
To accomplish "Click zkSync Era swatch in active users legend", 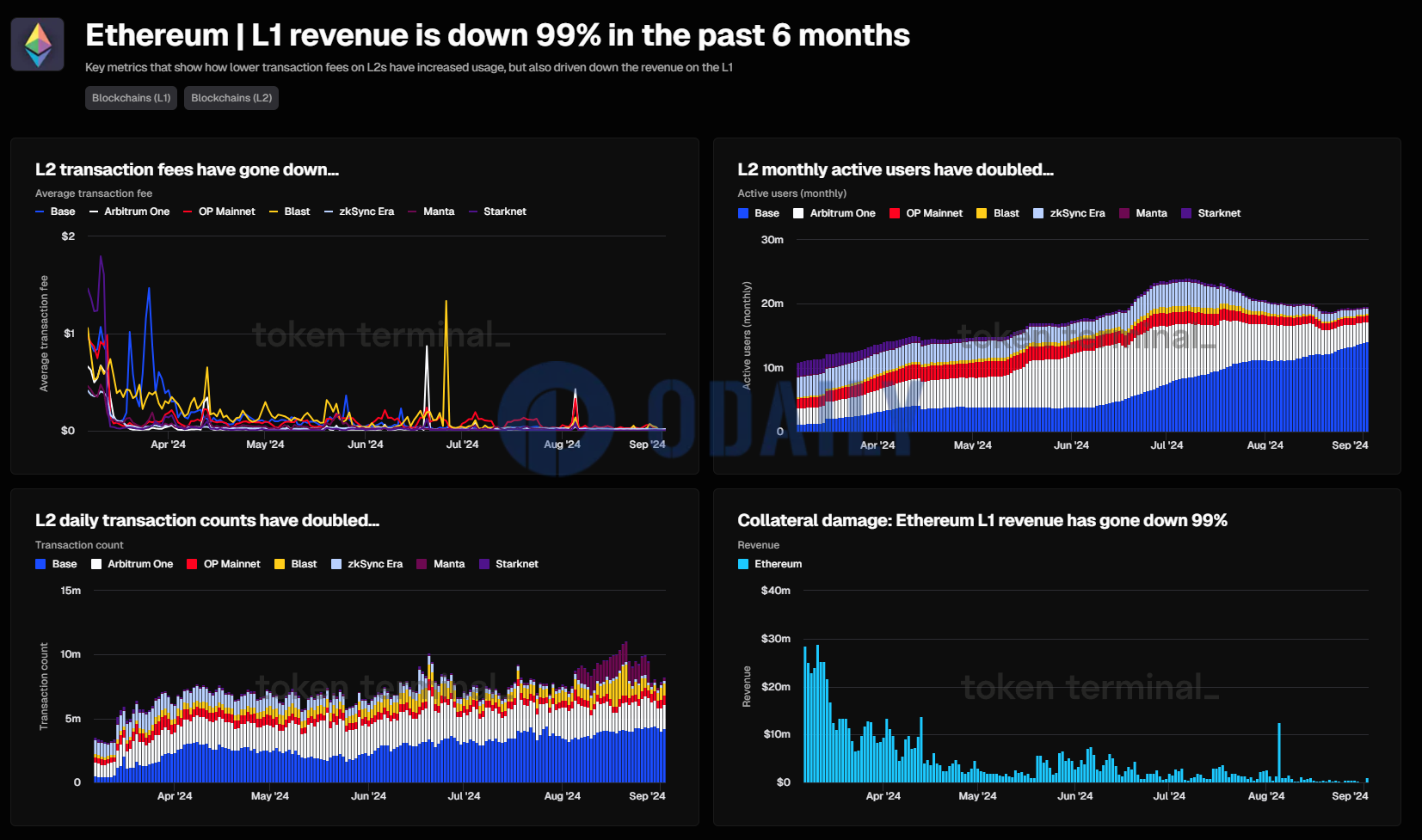I will 1038,213.
